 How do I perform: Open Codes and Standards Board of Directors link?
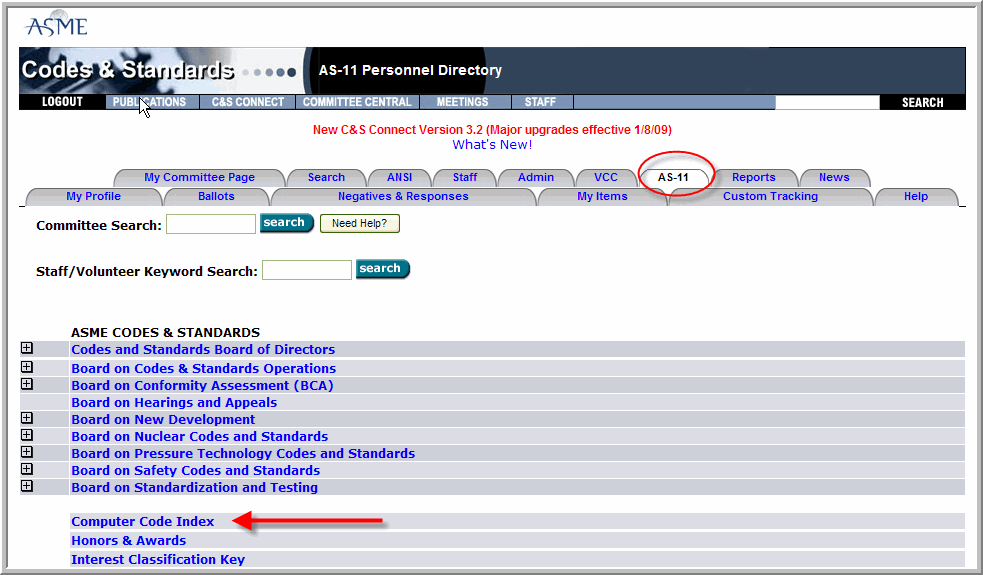click(x=203, y=349)
